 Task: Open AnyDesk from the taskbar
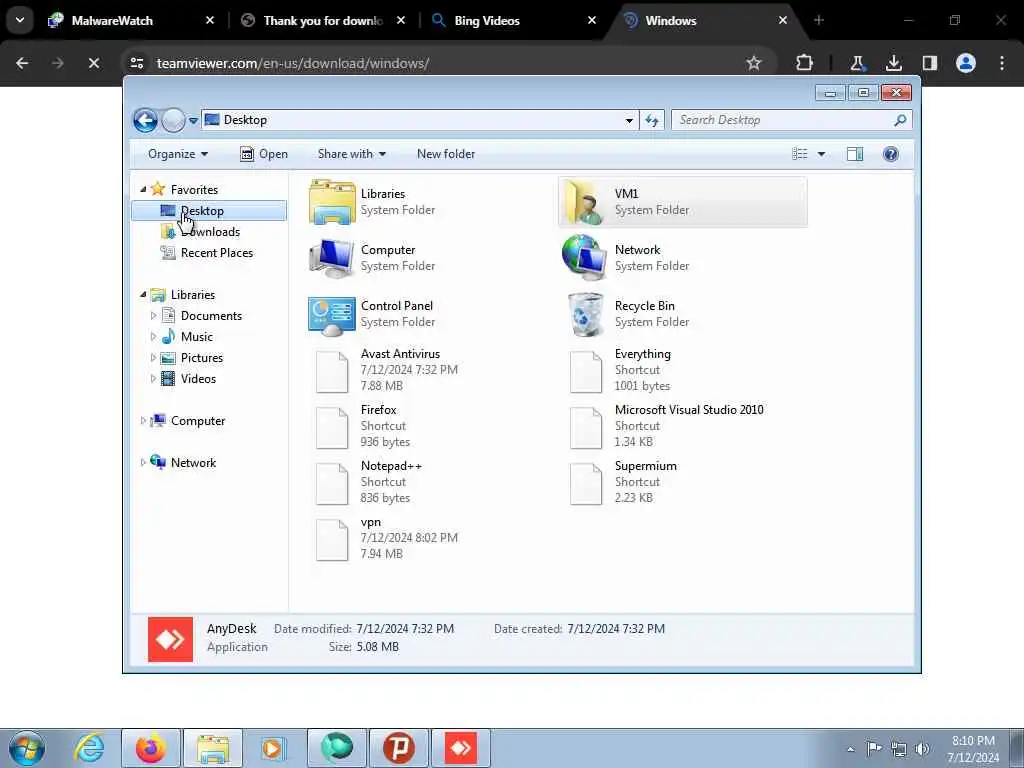pyautogui.click(x=461, y=748)
